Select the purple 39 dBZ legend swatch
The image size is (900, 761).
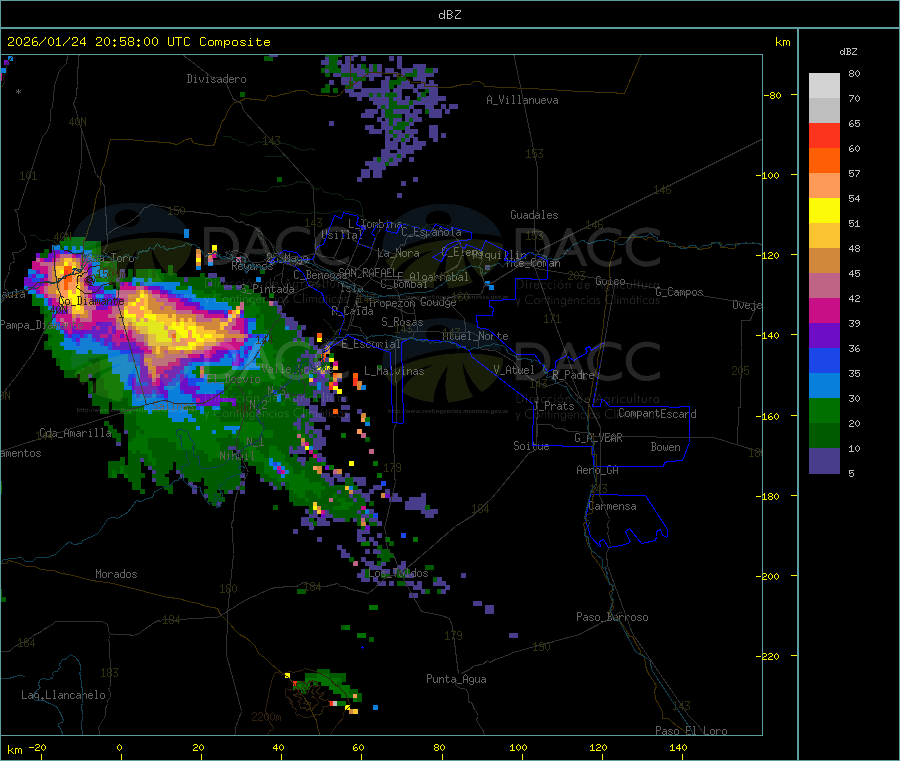click(x=824, y=336)
